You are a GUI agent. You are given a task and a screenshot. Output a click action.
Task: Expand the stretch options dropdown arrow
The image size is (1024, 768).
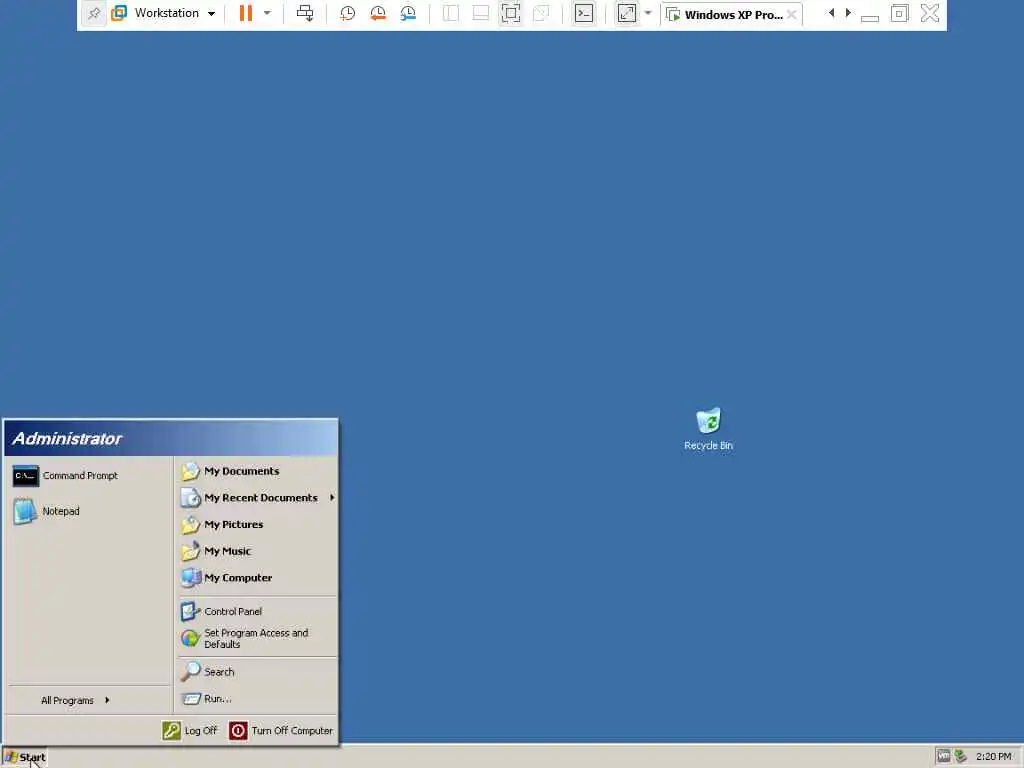[648, 13]
